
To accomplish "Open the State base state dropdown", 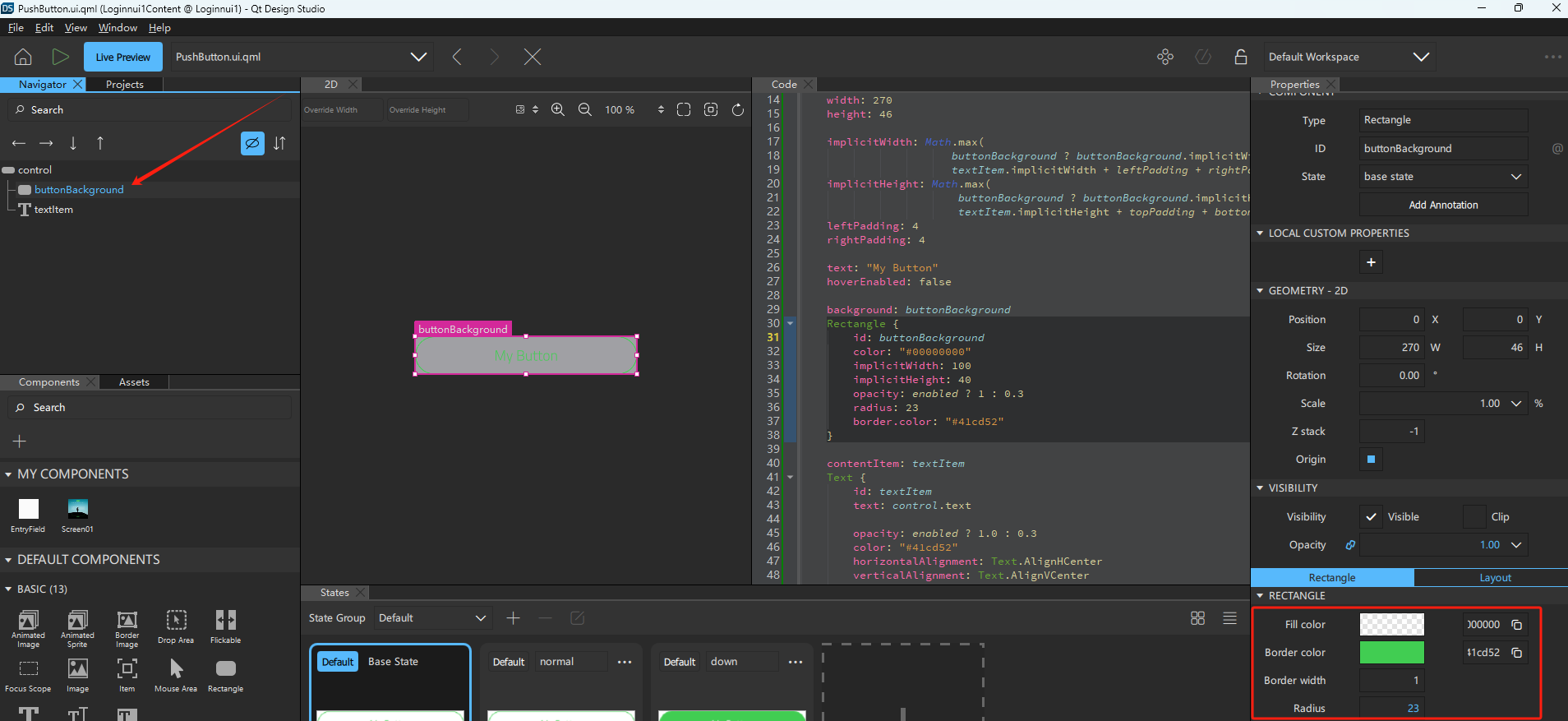I will 1443,177.
